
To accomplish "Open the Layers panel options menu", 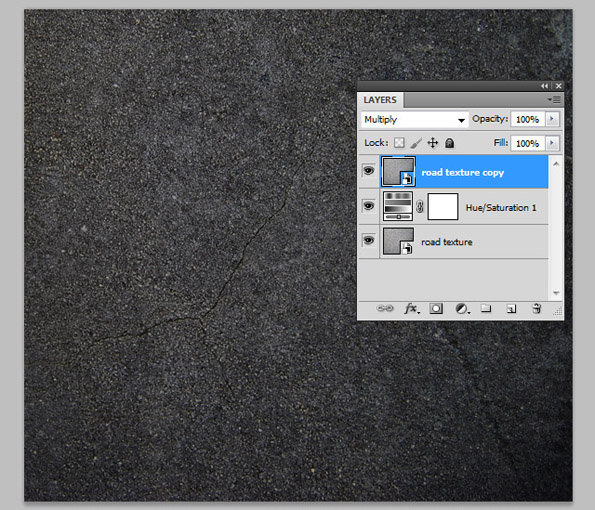I will pyautogui.click(x=554, y=100).
